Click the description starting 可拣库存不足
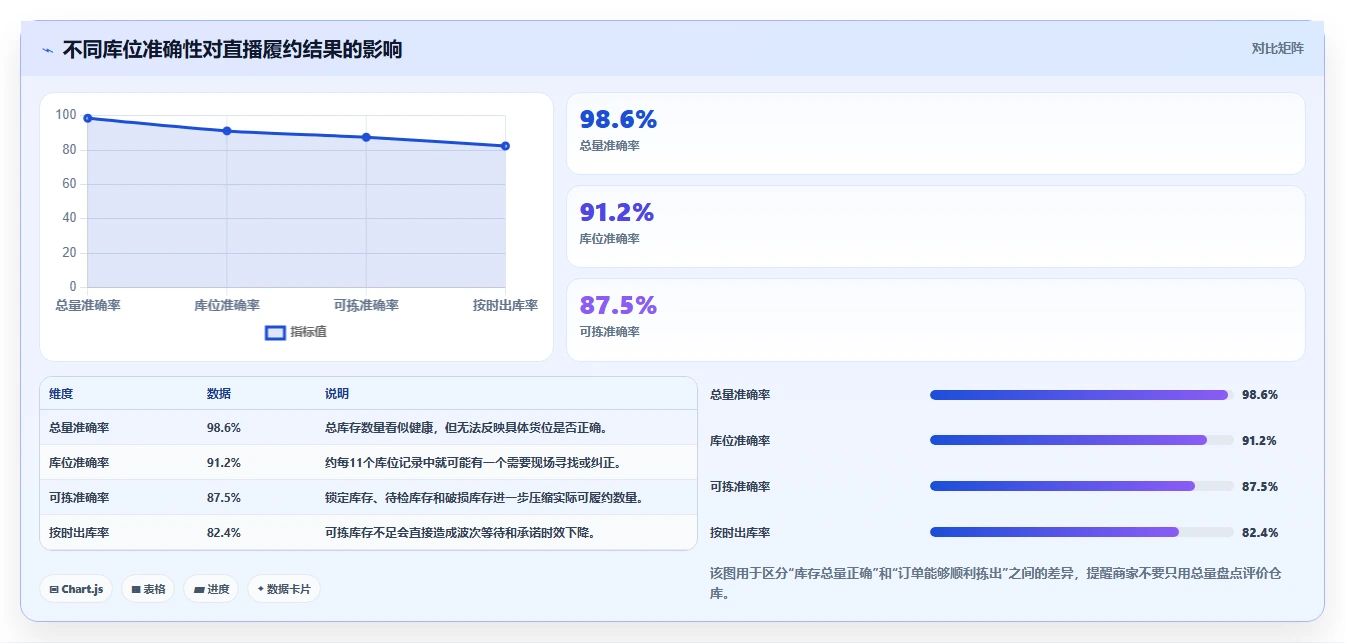 pyautogui.click(x=461, y=533)
